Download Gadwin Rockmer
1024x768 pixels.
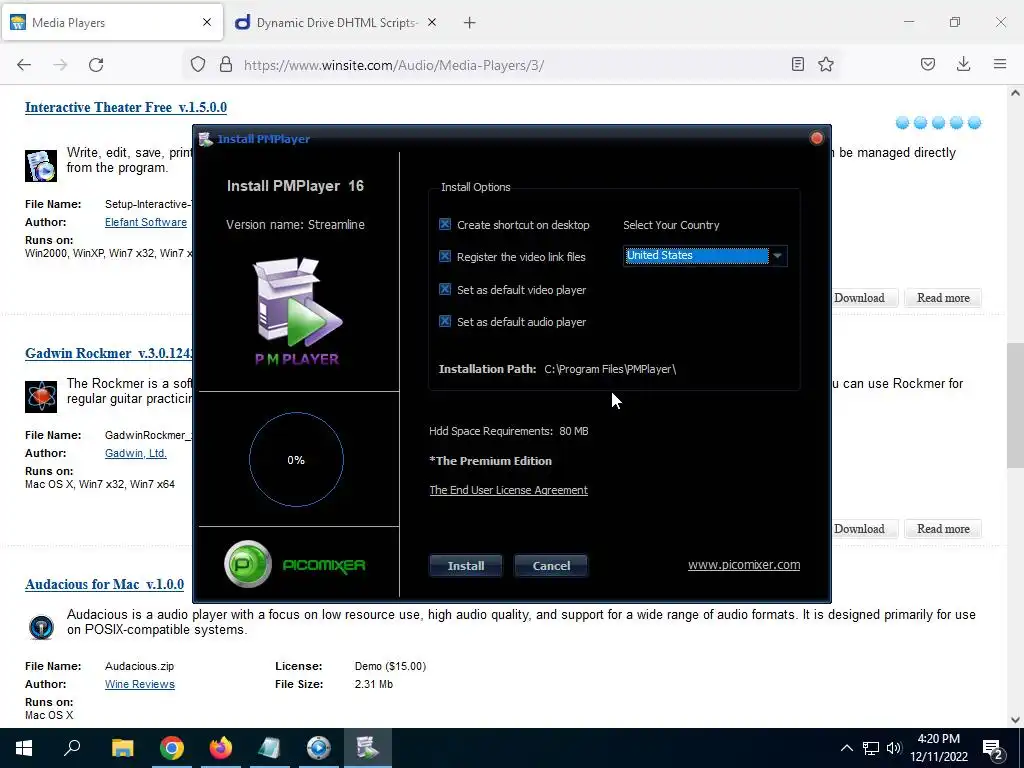coord(864,529)
